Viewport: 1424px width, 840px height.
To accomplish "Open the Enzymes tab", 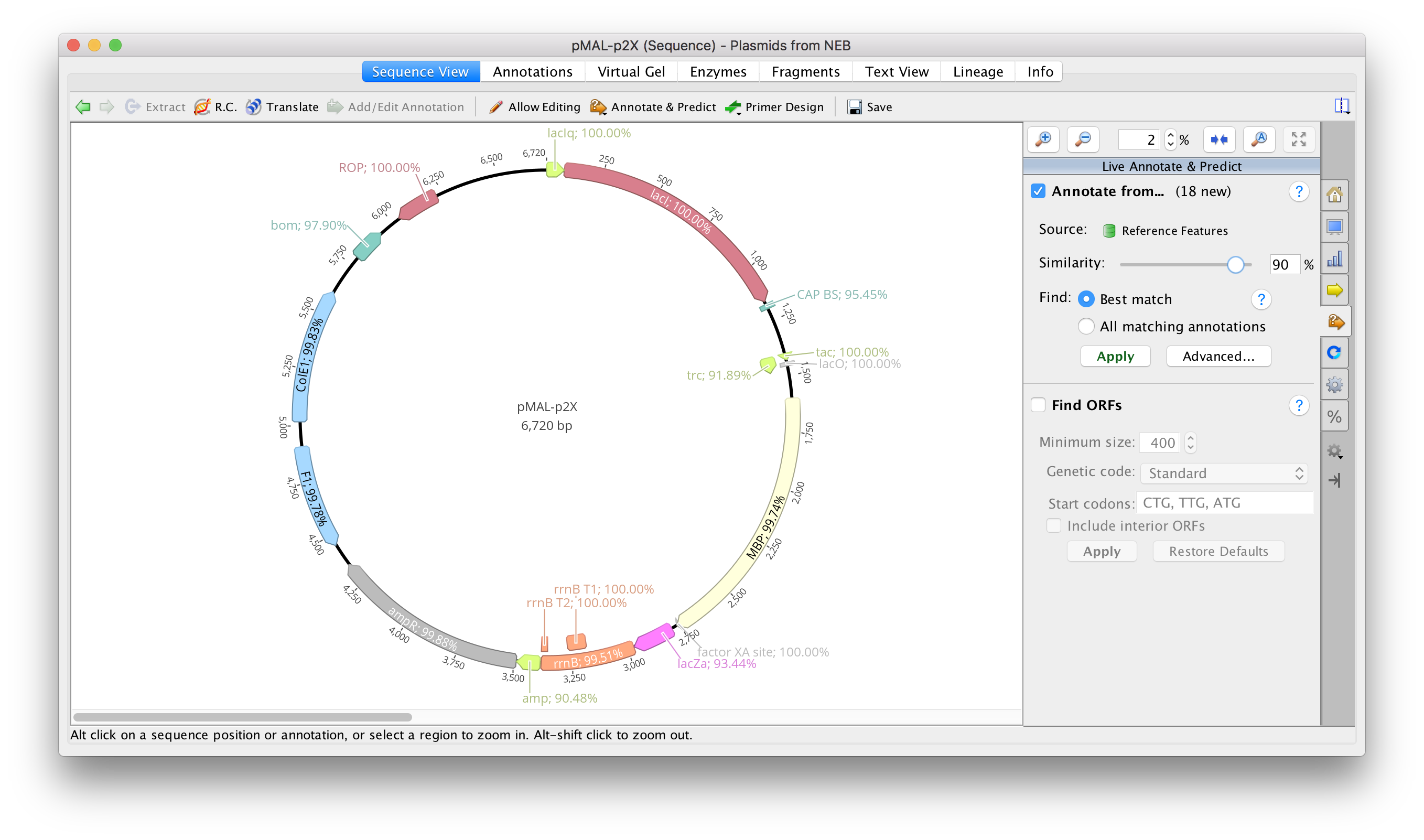I will tap(718, 71).
